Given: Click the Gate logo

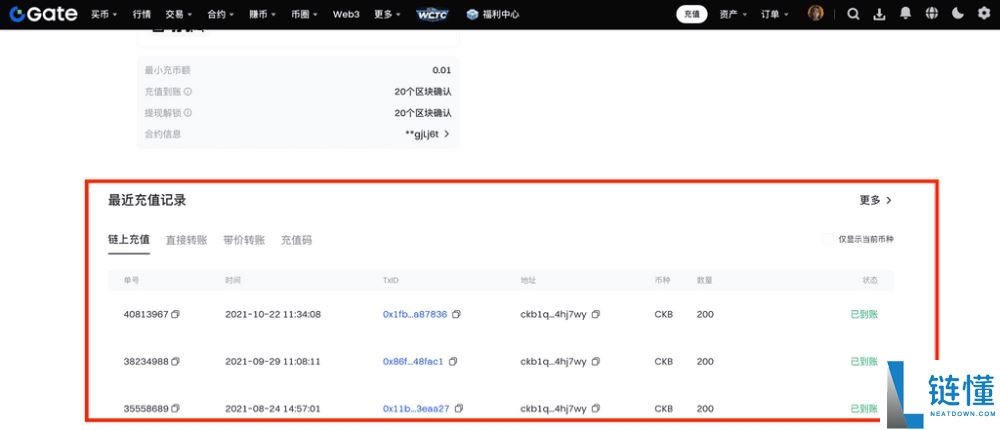Looking at the screenshot, I should (x=43, y=14).
